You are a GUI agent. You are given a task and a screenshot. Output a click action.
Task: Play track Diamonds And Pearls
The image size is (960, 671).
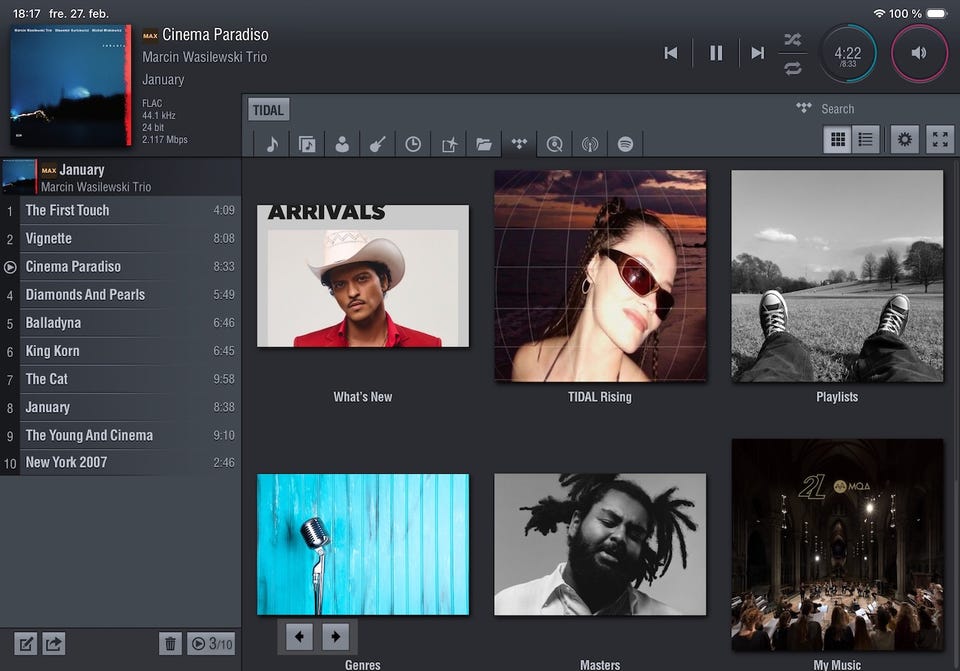(x=85, y=295)
